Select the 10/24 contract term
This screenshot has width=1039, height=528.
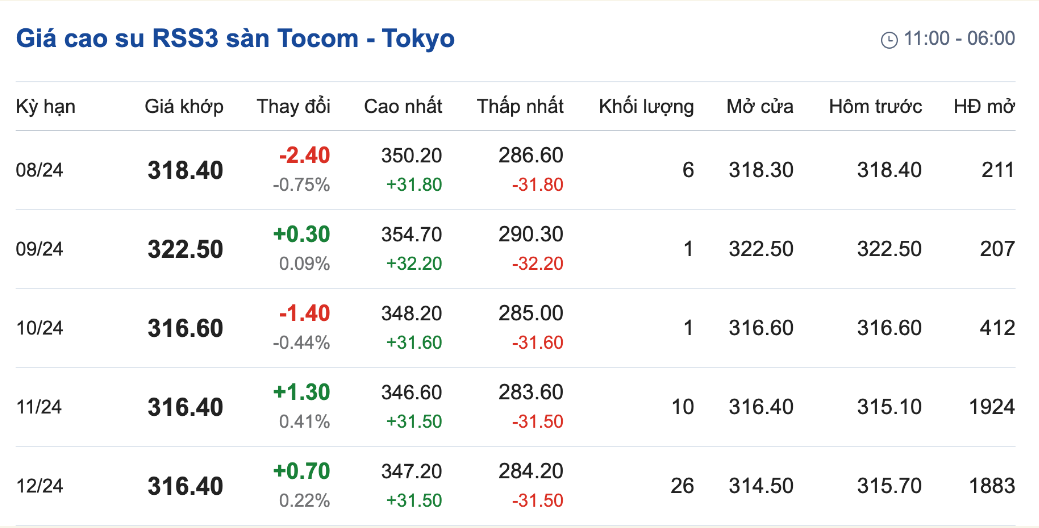coord(40,328)
